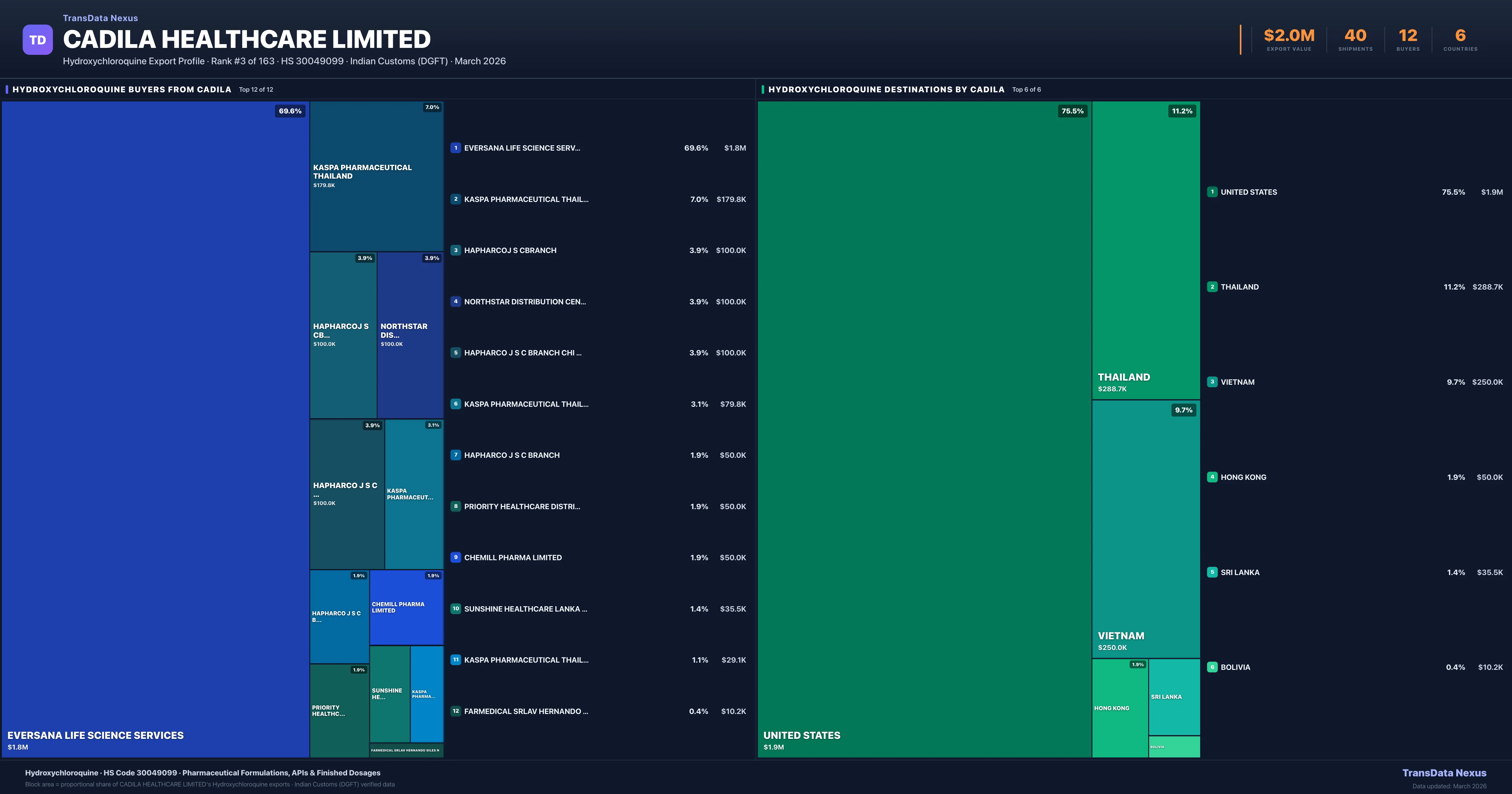The height and width of the screenshot is (794, 1512).
Task: Click rank 2 badge beside Thailand
Action: [1212, 287]
